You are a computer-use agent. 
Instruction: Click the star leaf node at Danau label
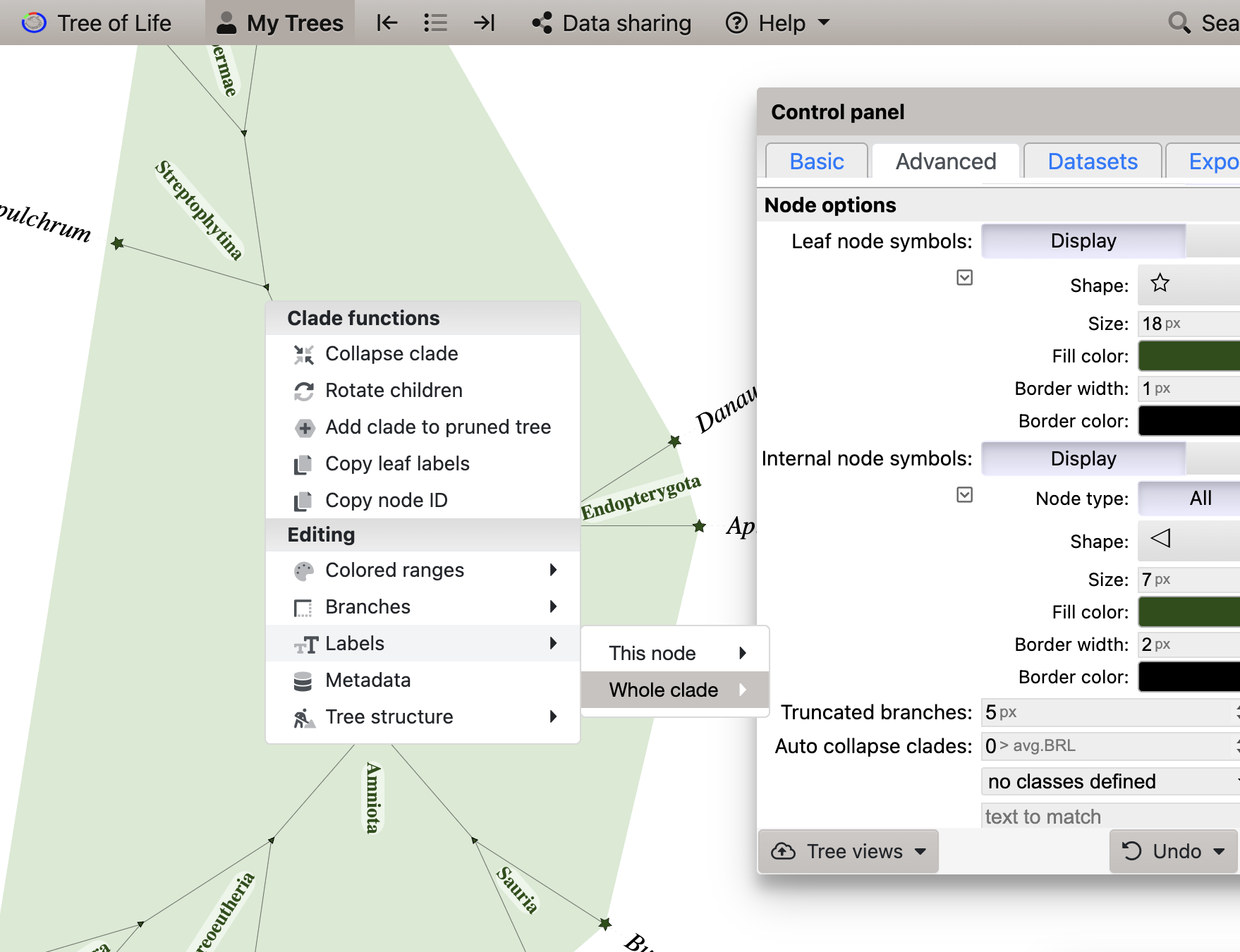point(675,441)
